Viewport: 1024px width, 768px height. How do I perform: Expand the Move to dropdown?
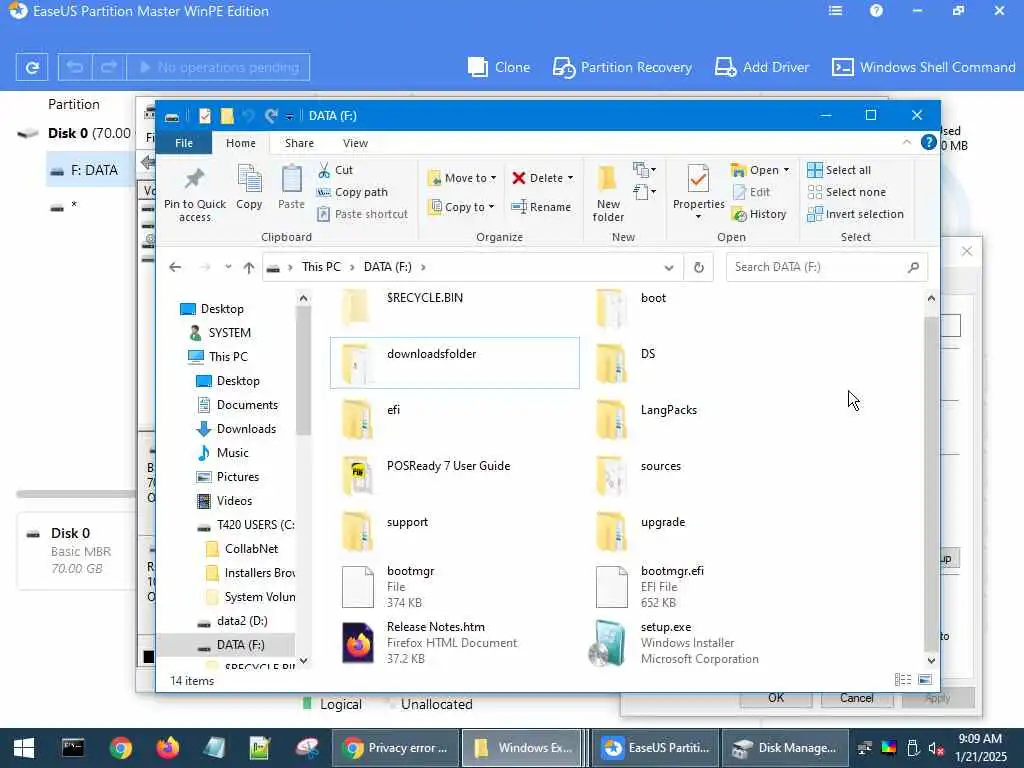pos(493,178)
